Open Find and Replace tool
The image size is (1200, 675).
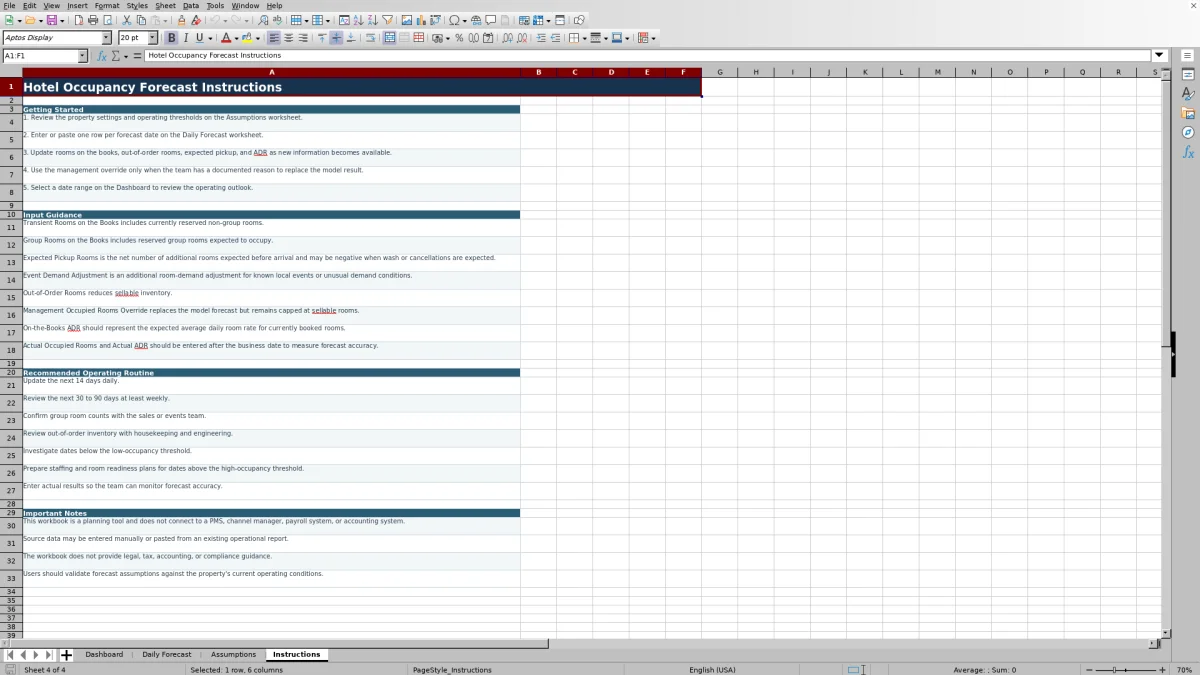click(262, 20)
